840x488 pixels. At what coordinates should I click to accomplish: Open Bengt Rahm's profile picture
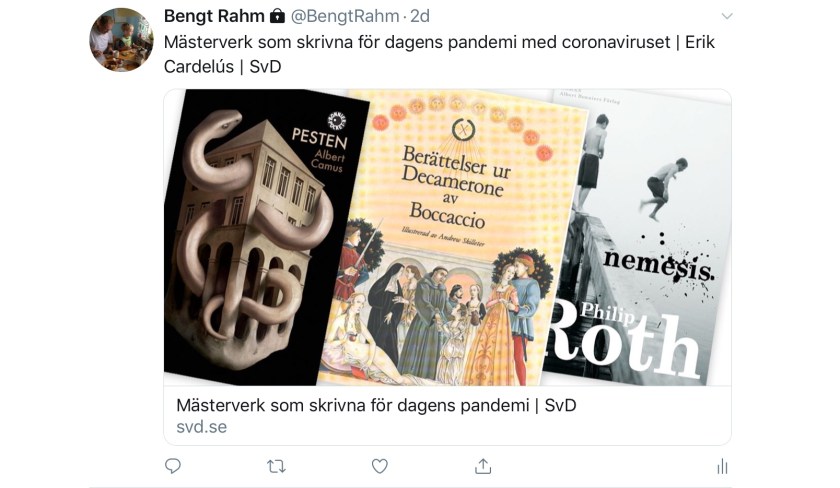121,40
